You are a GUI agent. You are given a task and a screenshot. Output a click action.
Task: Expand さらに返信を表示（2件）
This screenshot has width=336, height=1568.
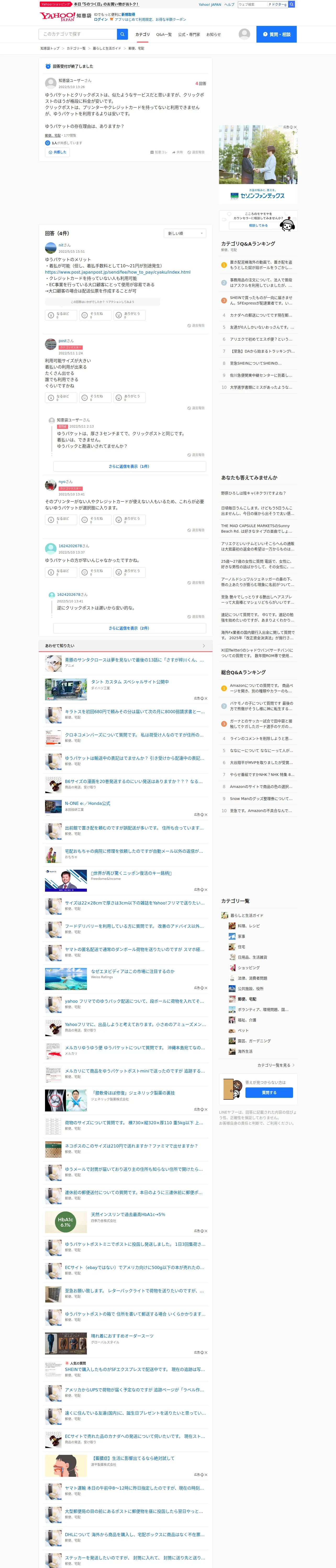[129, 628]
